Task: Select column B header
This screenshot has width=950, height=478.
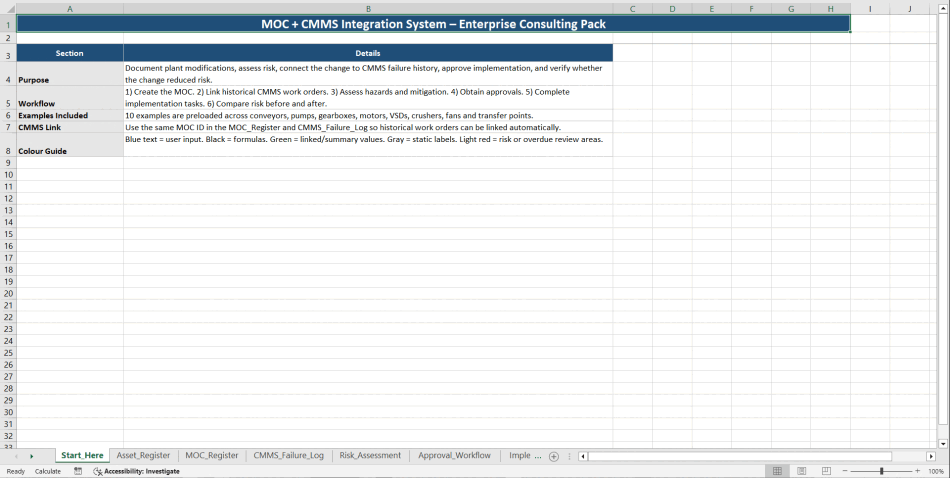Action: (x=368, y=9)
